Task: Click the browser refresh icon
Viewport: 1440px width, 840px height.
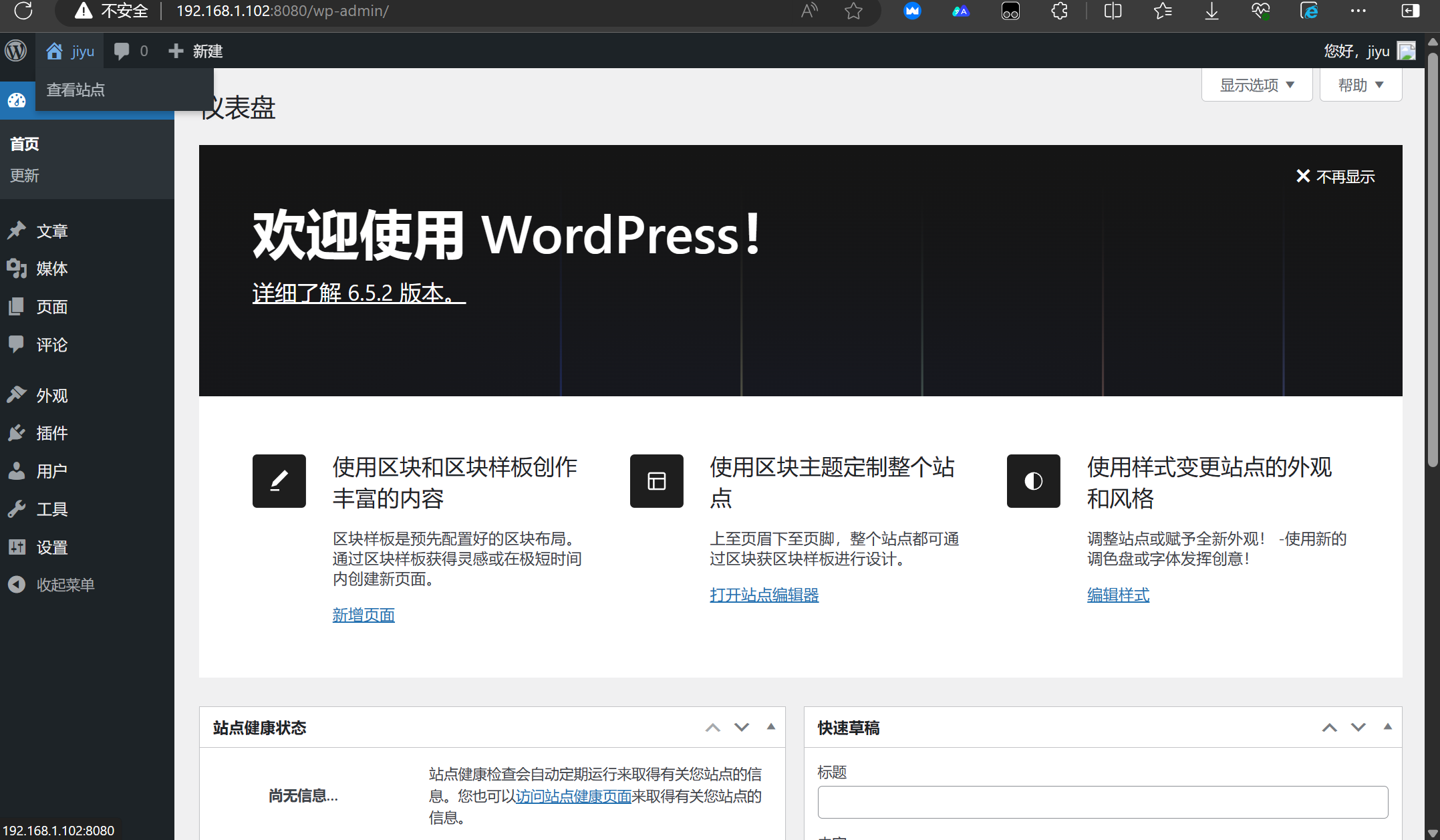Action: (x=23, y=11)
